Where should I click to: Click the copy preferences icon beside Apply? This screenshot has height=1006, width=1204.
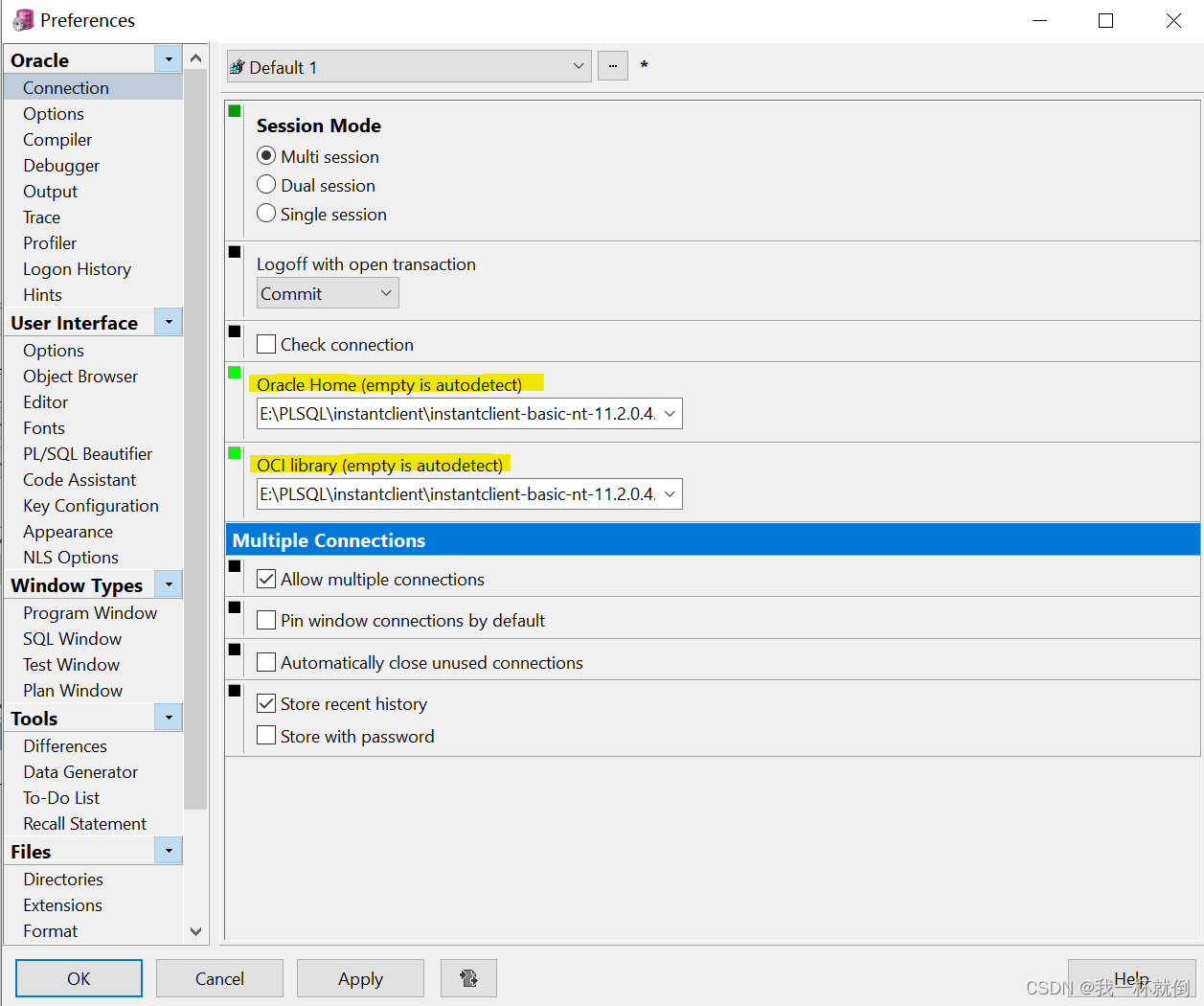[x=468, y=978]
